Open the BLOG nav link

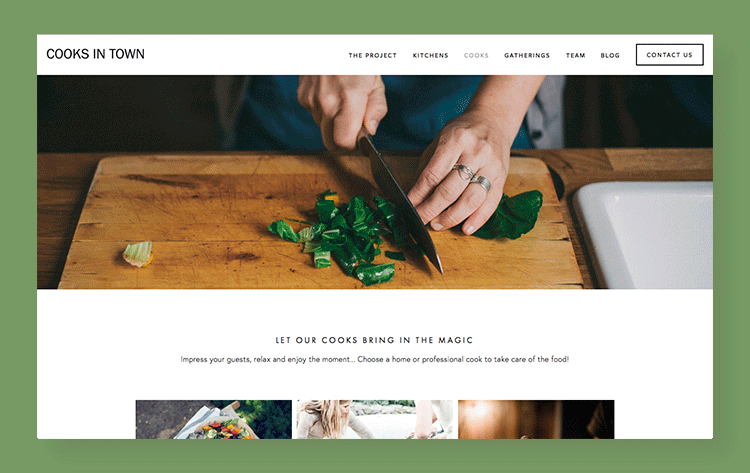point(610,55)
